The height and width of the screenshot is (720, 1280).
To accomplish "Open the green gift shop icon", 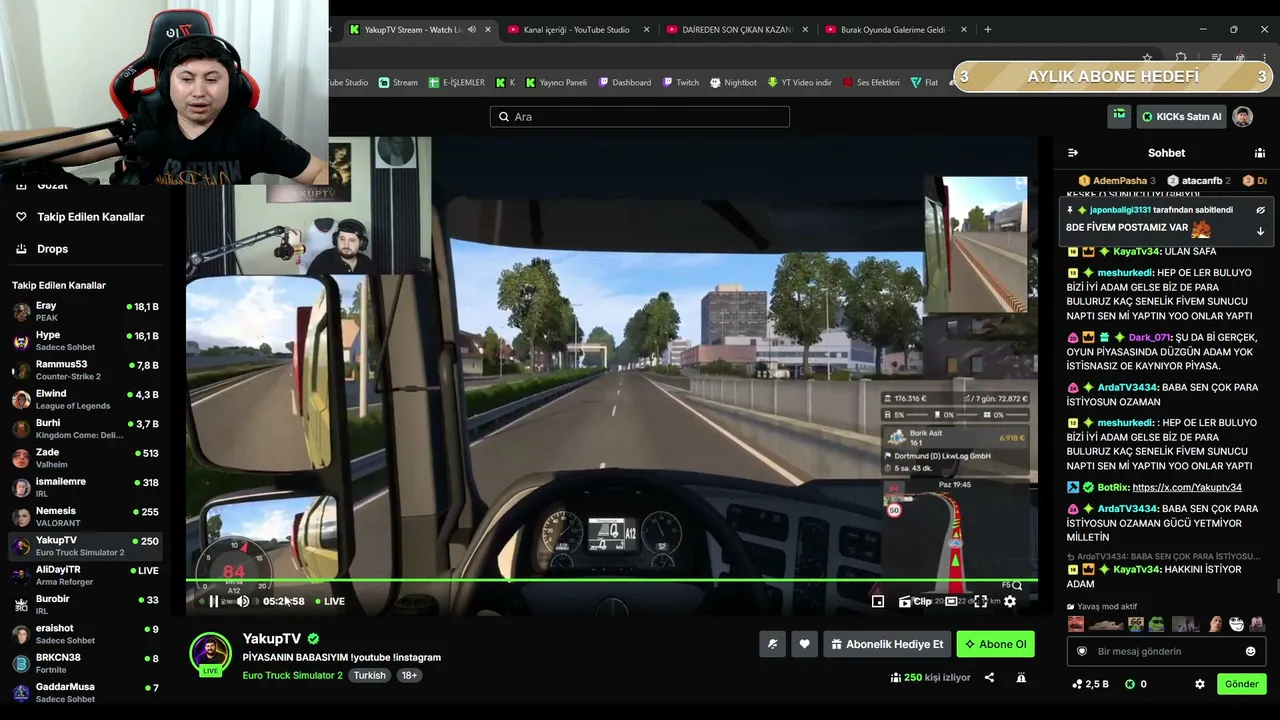I will [x=1119, y=116].
